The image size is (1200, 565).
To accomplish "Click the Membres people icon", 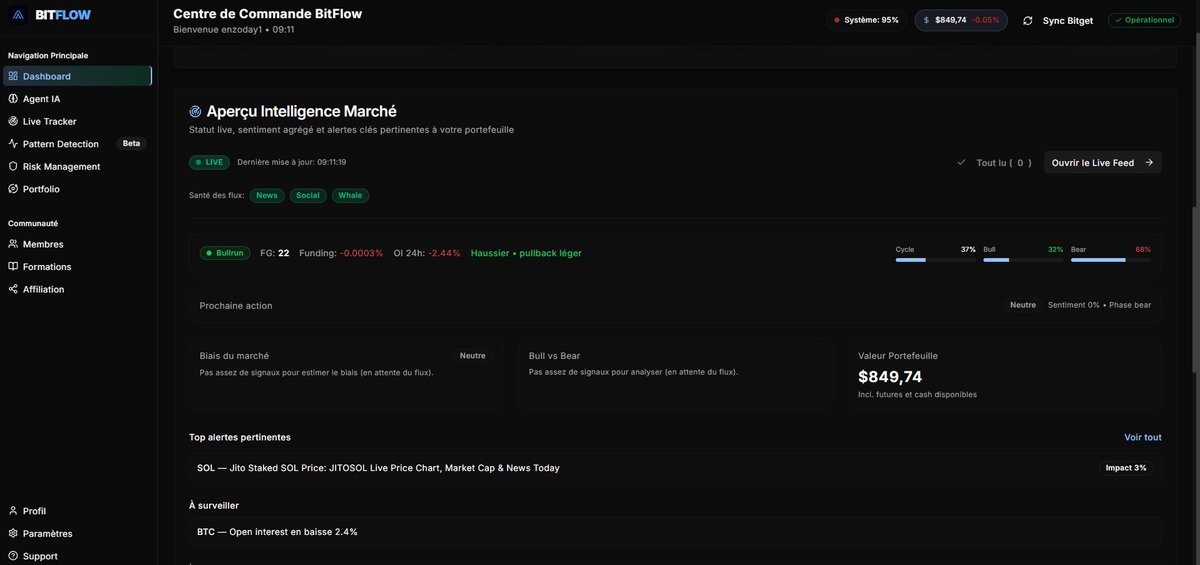I will (13, 244).
